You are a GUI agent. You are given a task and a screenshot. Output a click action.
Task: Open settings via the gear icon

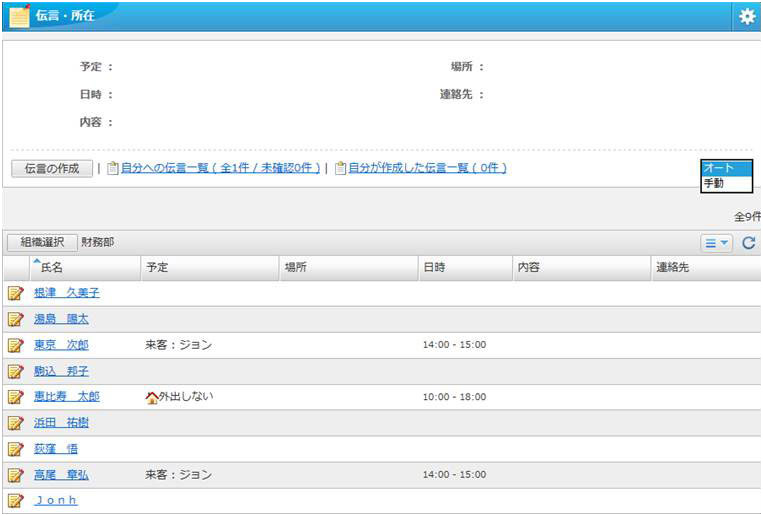(746, 17)
